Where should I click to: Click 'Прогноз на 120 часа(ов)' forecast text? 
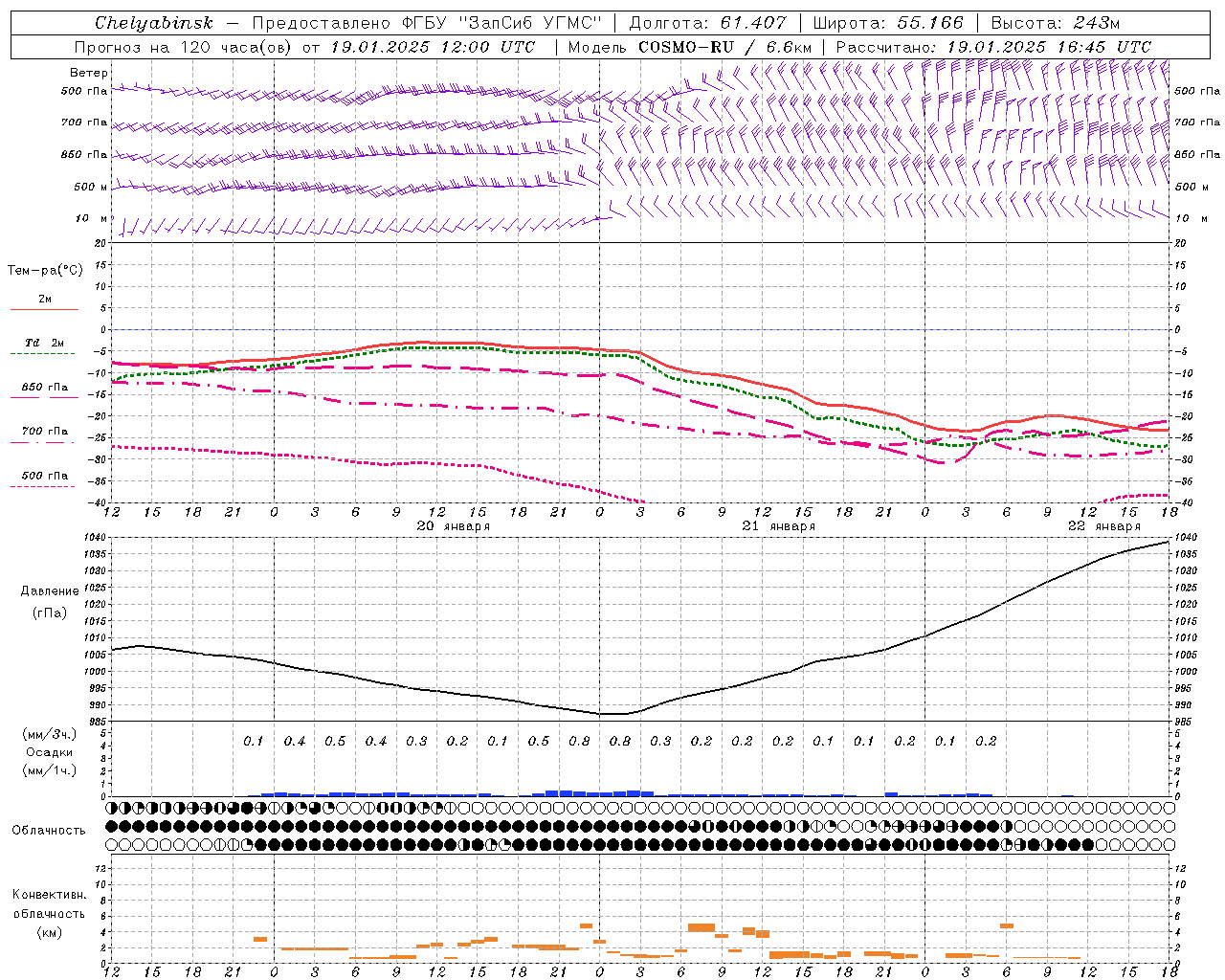click(185, 47)
